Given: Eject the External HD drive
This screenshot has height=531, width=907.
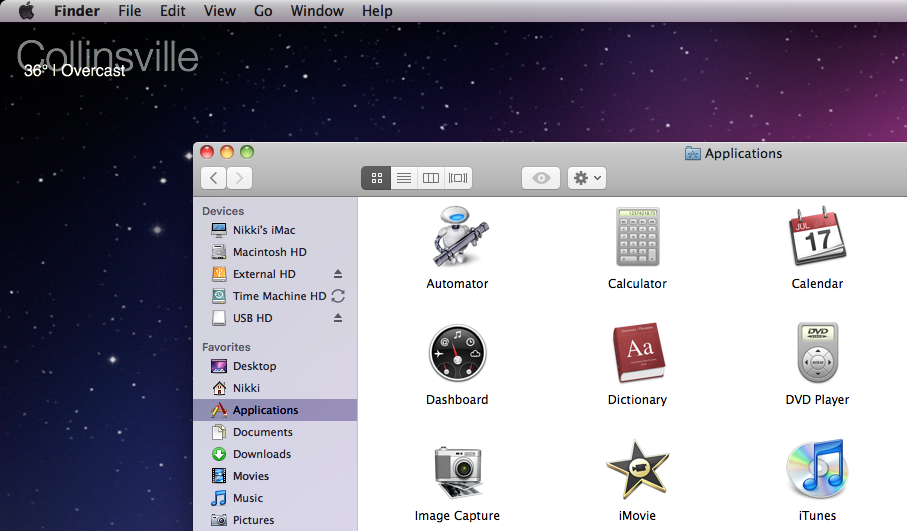Looking at the screenshot, I should 338,274.
